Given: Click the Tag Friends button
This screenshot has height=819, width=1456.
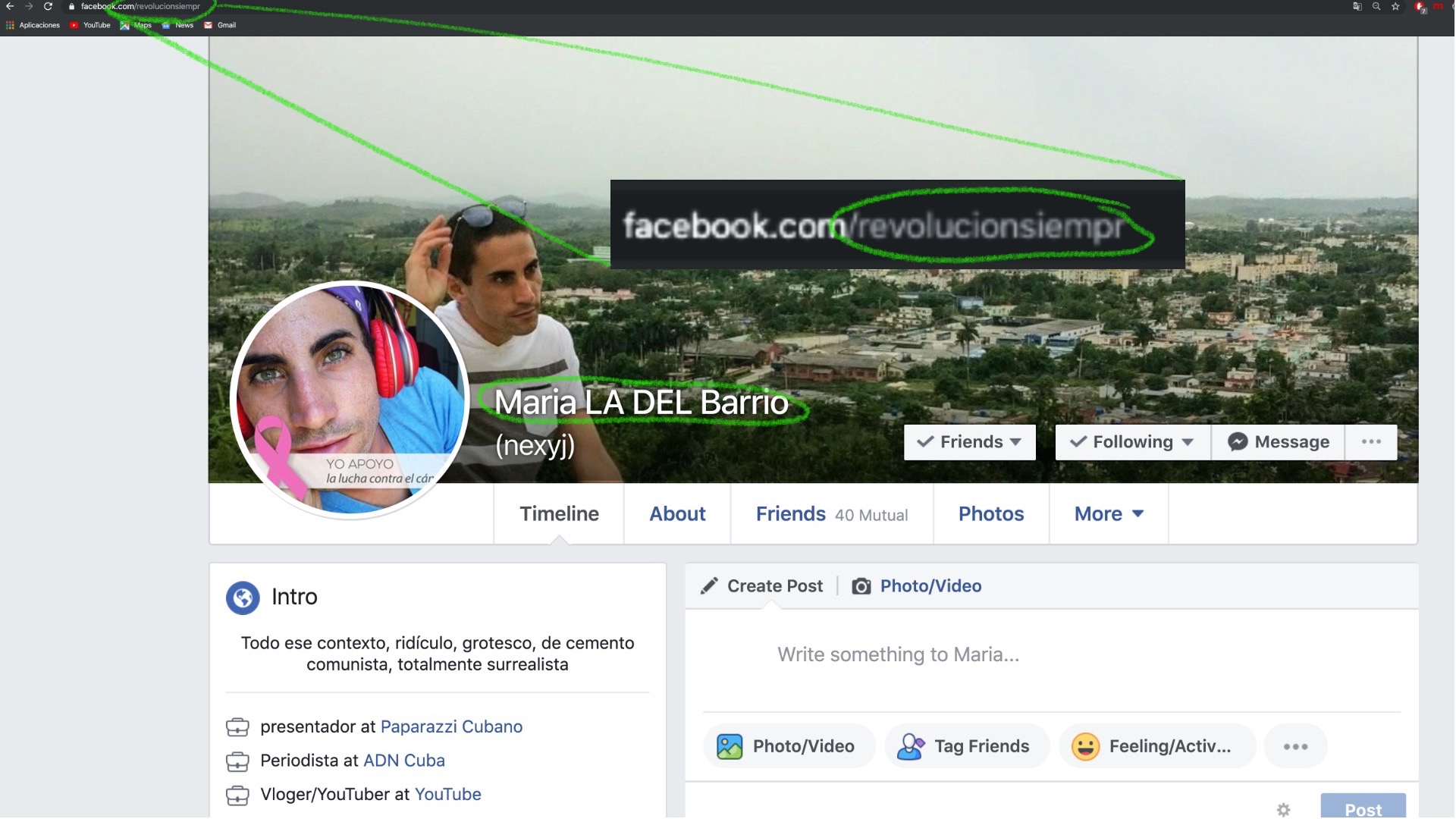Looking at the screenshot, I should [967, 747].
